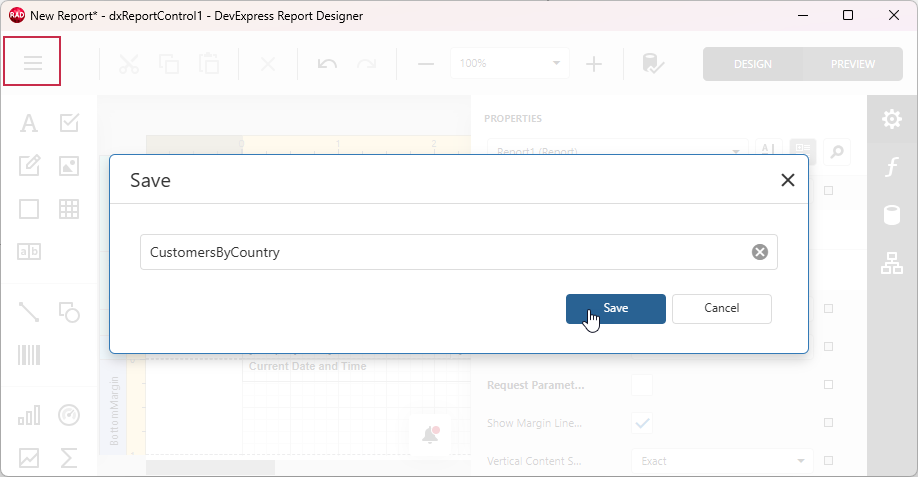Click the horizontal scrollbar under design surface
The height and width of the screenshot is (477, 918).
[210, 467]
